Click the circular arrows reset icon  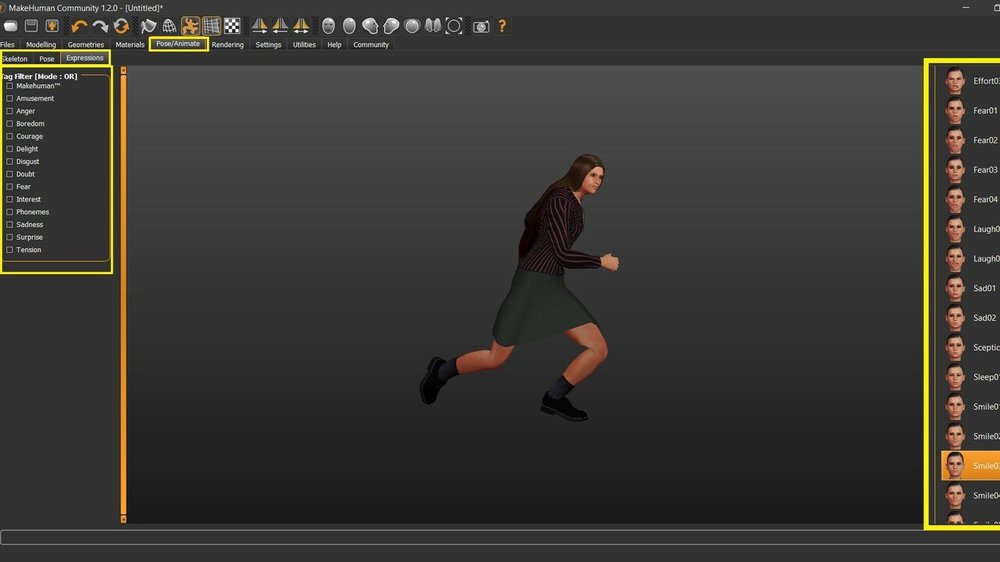coord(121,26)
